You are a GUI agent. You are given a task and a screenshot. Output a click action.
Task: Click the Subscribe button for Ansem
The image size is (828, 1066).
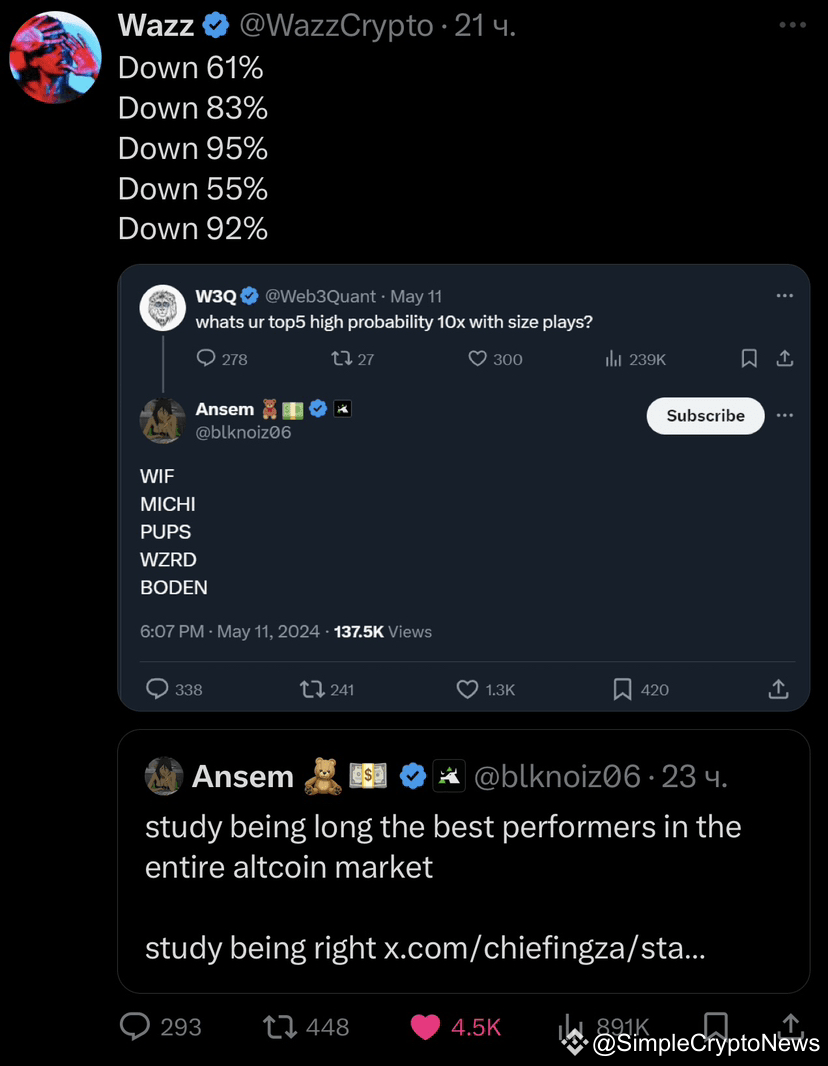point(705,416)
